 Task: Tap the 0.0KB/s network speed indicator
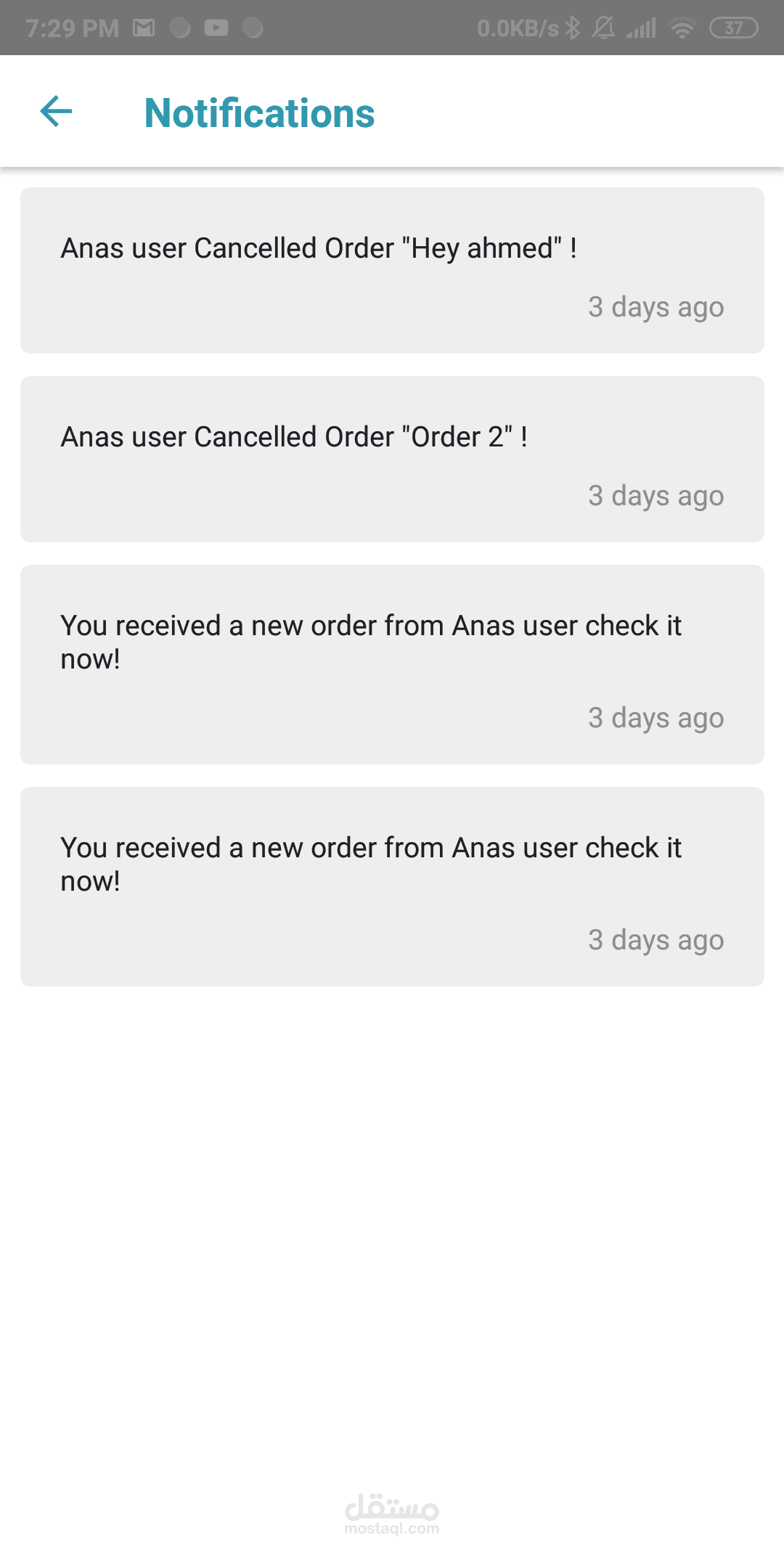(x=518, y=28)
